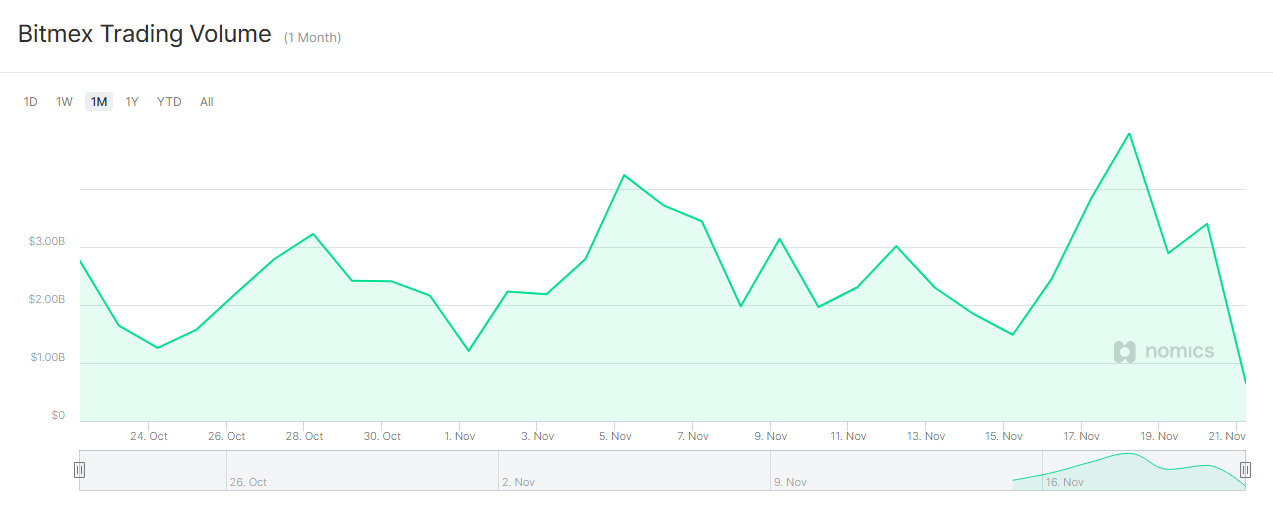Click the chart peak at 5. Nov
This screenshot has width=1273, height=507.
pyautogui.click(x=624, y=175)
